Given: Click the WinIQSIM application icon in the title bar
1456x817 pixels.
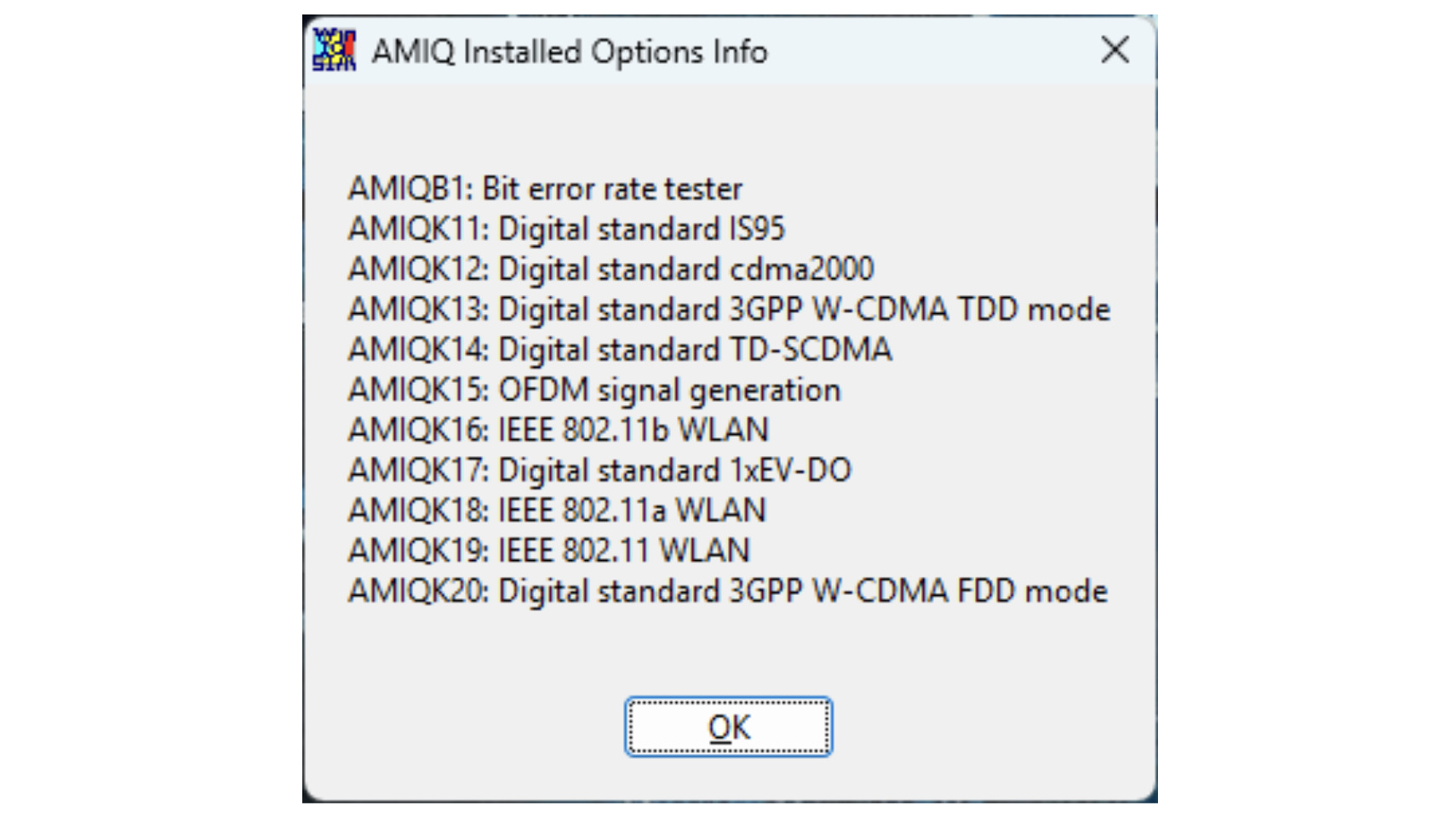Looking at the screenshot, I should click(335, 51).
